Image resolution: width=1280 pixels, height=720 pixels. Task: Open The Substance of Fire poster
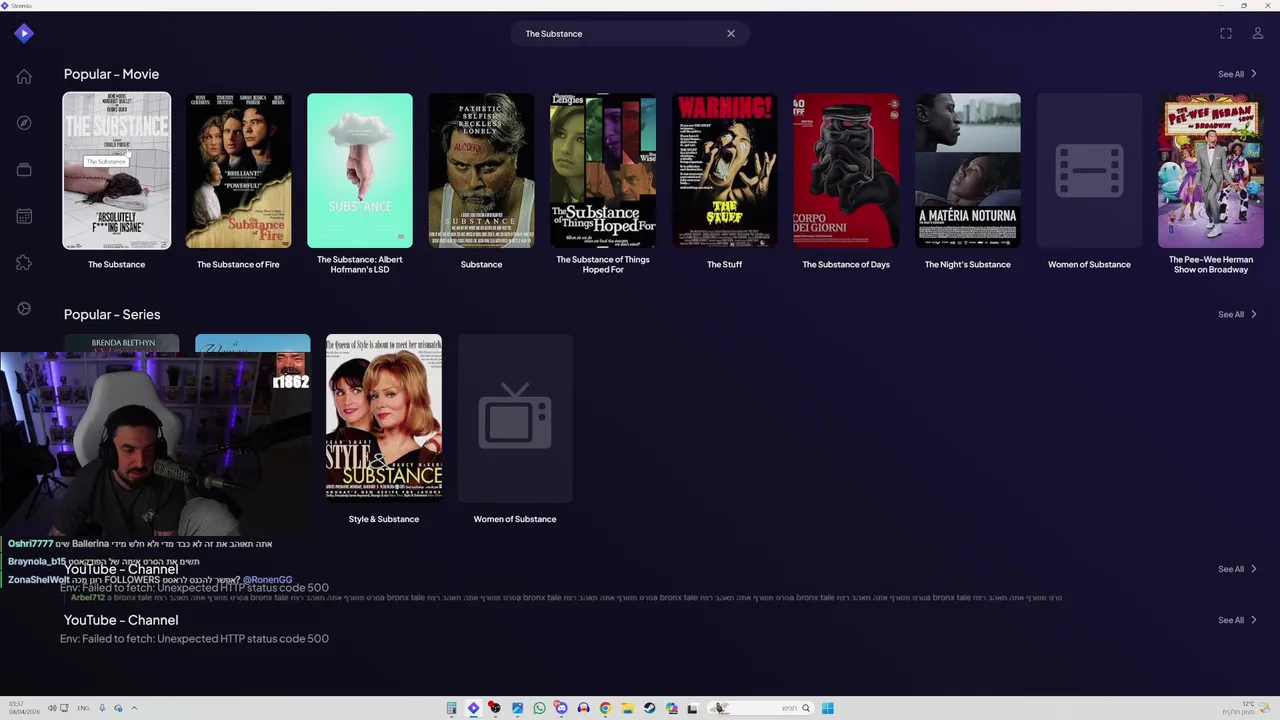tap(238, 171)
